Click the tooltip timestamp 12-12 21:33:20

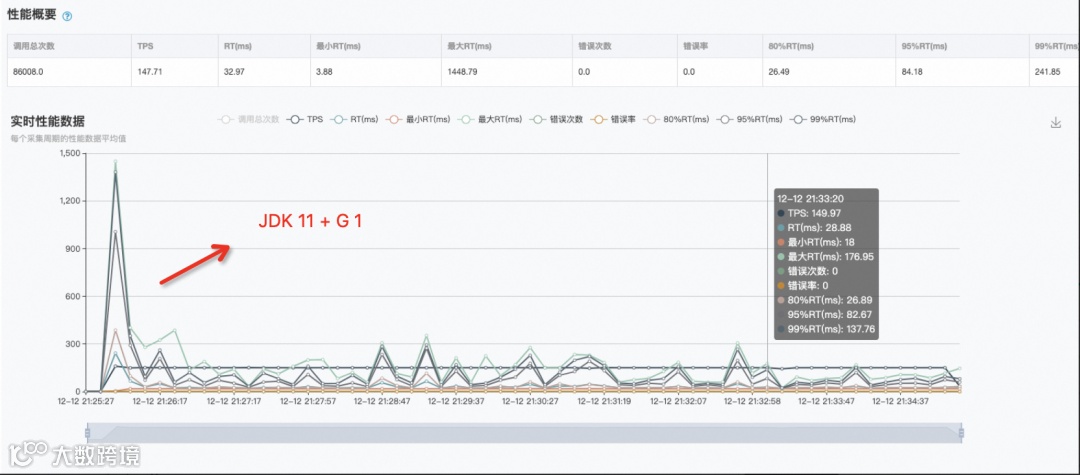coord(809,198)
